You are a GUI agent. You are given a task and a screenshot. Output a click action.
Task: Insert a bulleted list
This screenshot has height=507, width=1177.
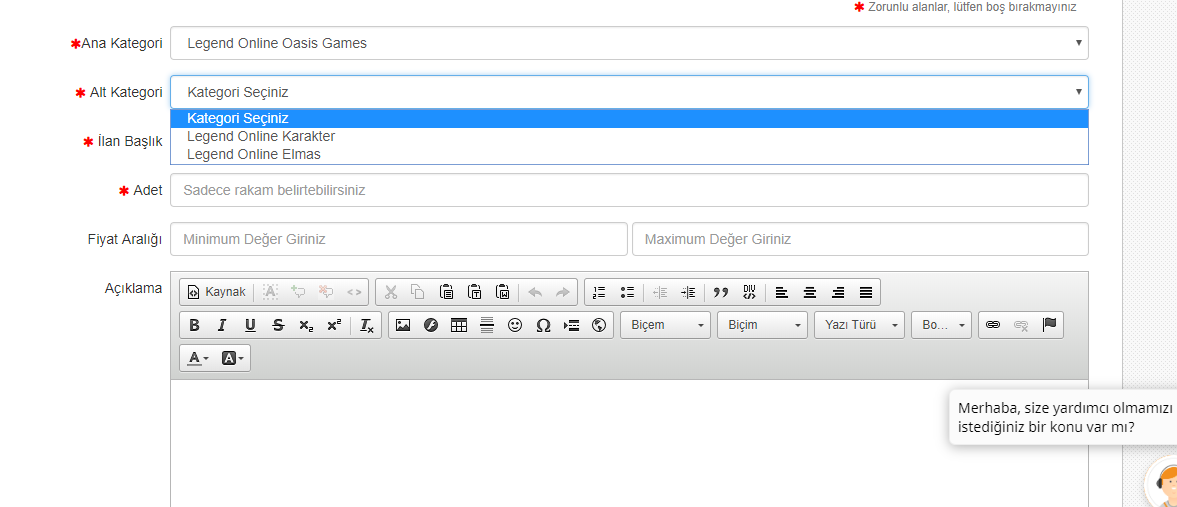(628, 292)
